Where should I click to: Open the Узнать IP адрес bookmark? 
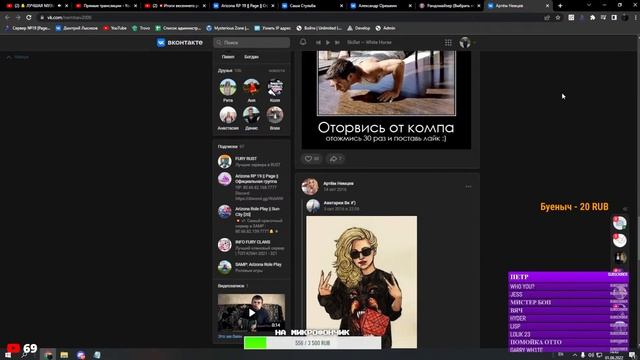tap(273, 28)
